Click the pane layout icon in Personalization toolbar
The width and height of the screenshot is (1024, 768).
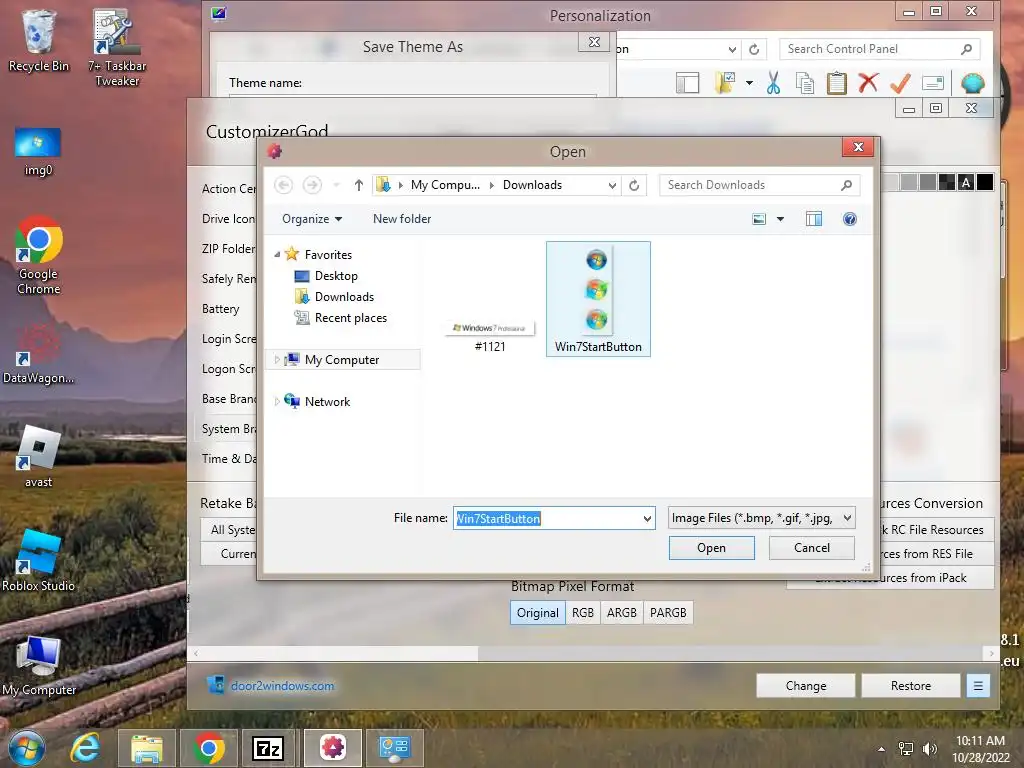tap(688, 83)
